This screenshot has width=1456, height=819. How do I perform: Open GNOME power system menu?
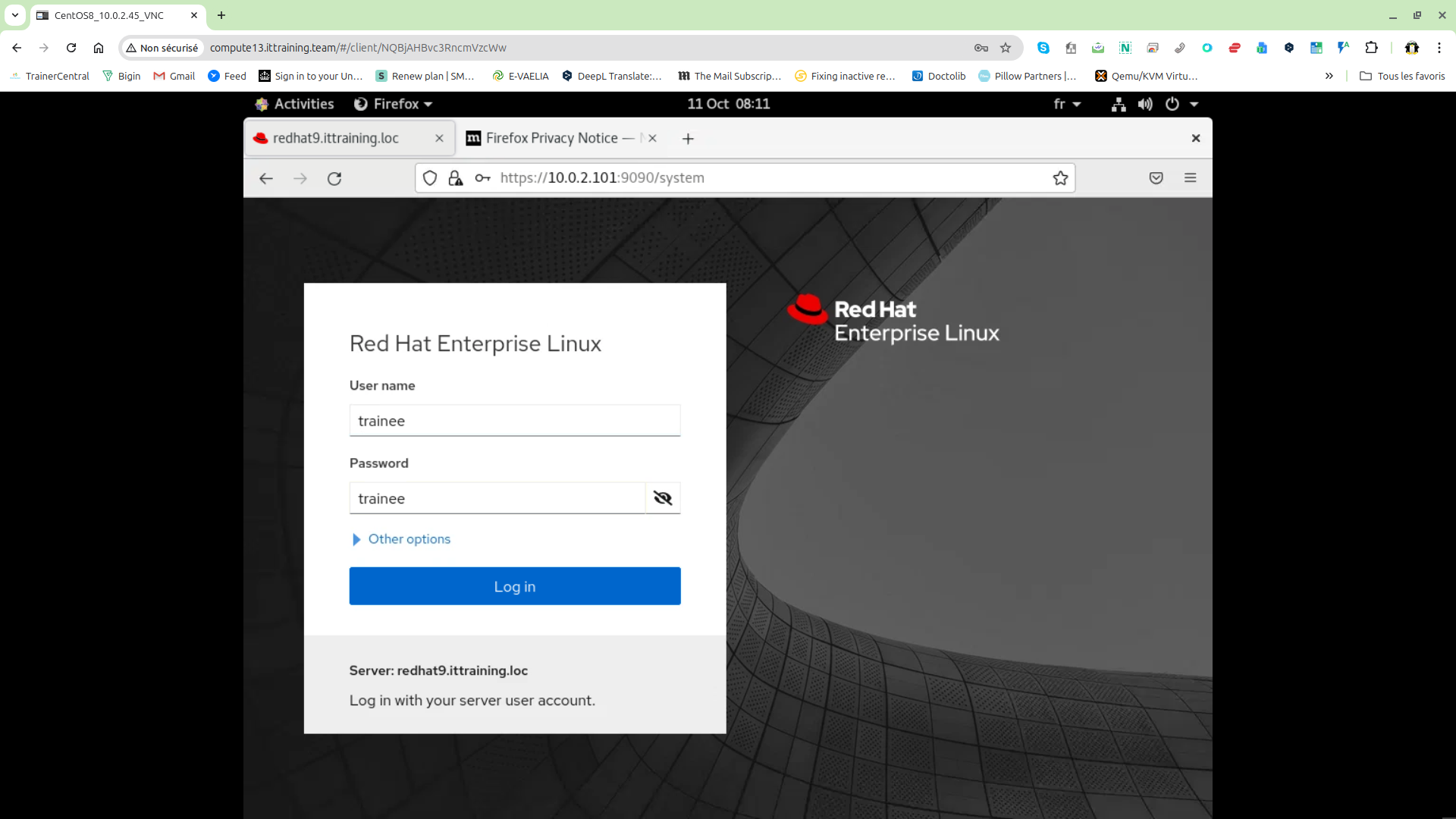click(x=1181, y=104)
